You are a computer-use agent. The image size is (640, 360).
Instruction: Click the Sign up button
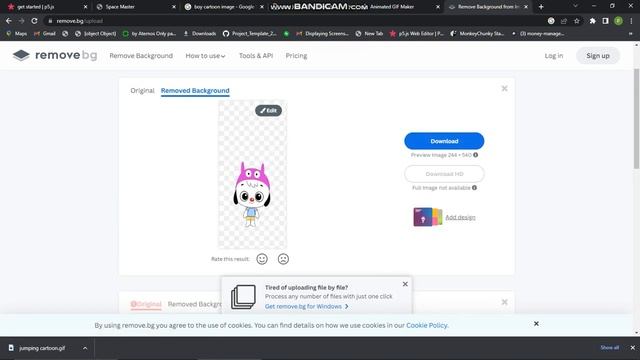click(x=598, y=56)
